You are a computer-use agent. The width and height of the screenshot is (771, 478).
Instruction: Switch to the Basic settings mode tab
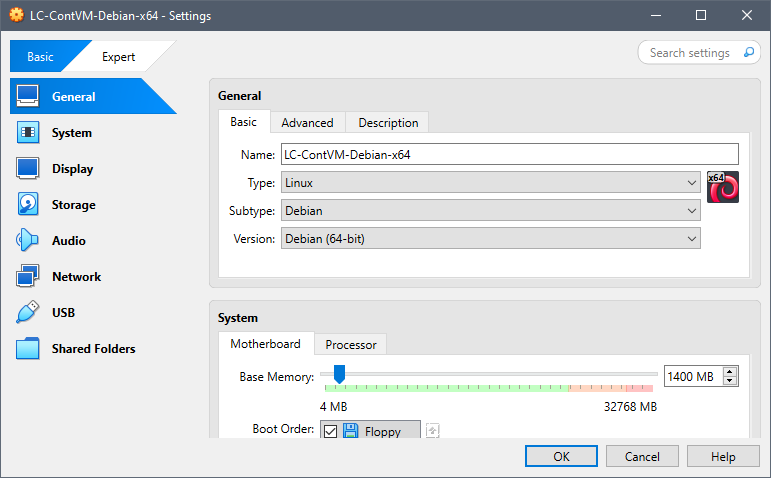40,57
